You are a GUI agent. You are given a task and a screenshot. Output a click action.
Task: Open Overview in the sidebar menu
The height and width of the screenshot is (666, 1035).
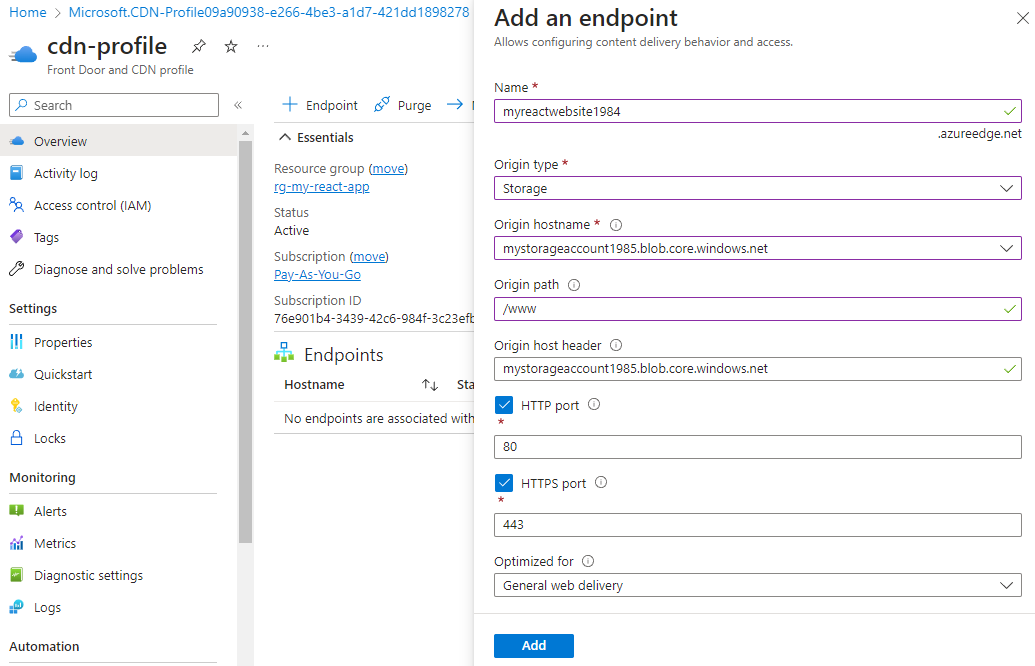[x=119, y=141]
